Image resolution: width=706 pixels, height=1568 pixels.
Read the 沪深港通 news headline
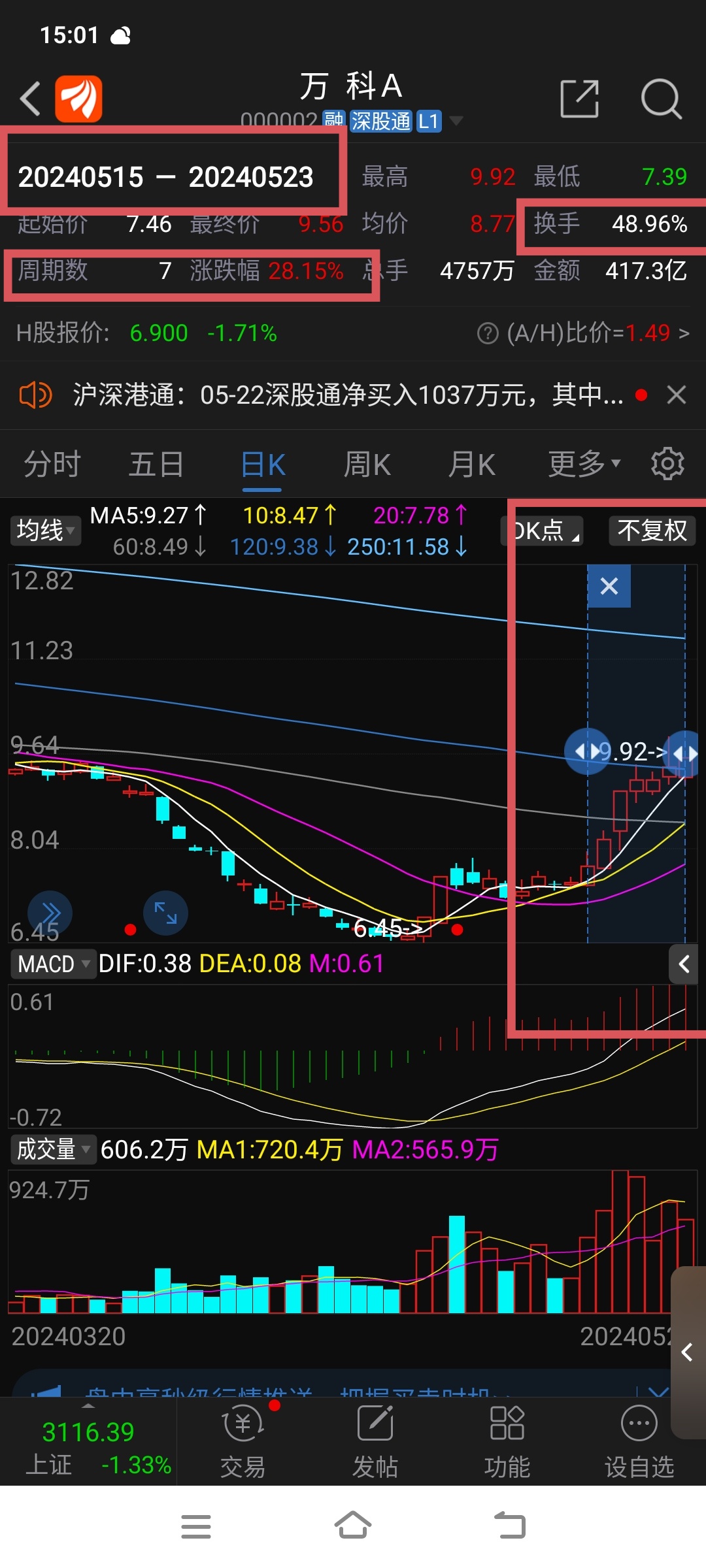tap(348, 395)
